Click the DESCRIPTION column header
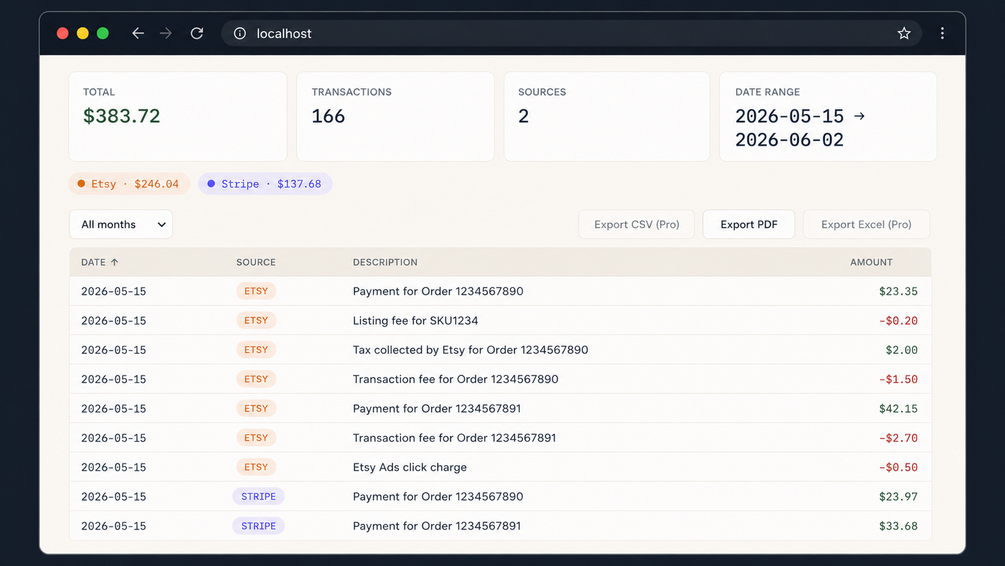The width and height of the screenshot is (1005, 566). pos(385,262)
